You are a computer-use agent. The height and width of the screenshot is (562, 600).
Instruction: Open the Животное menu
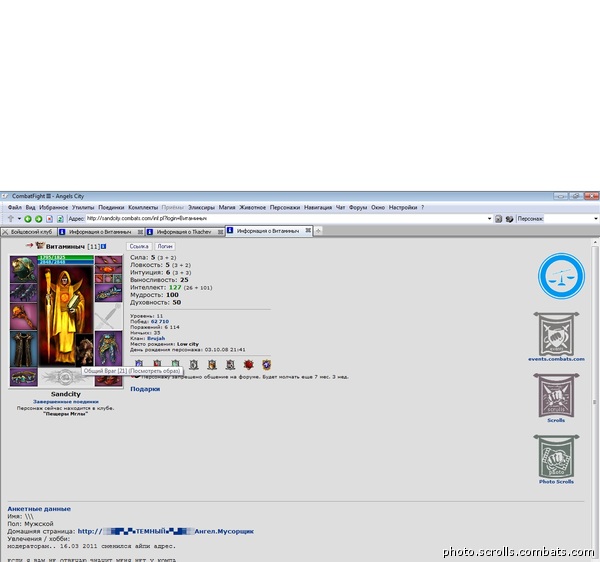tap(253, 207)
